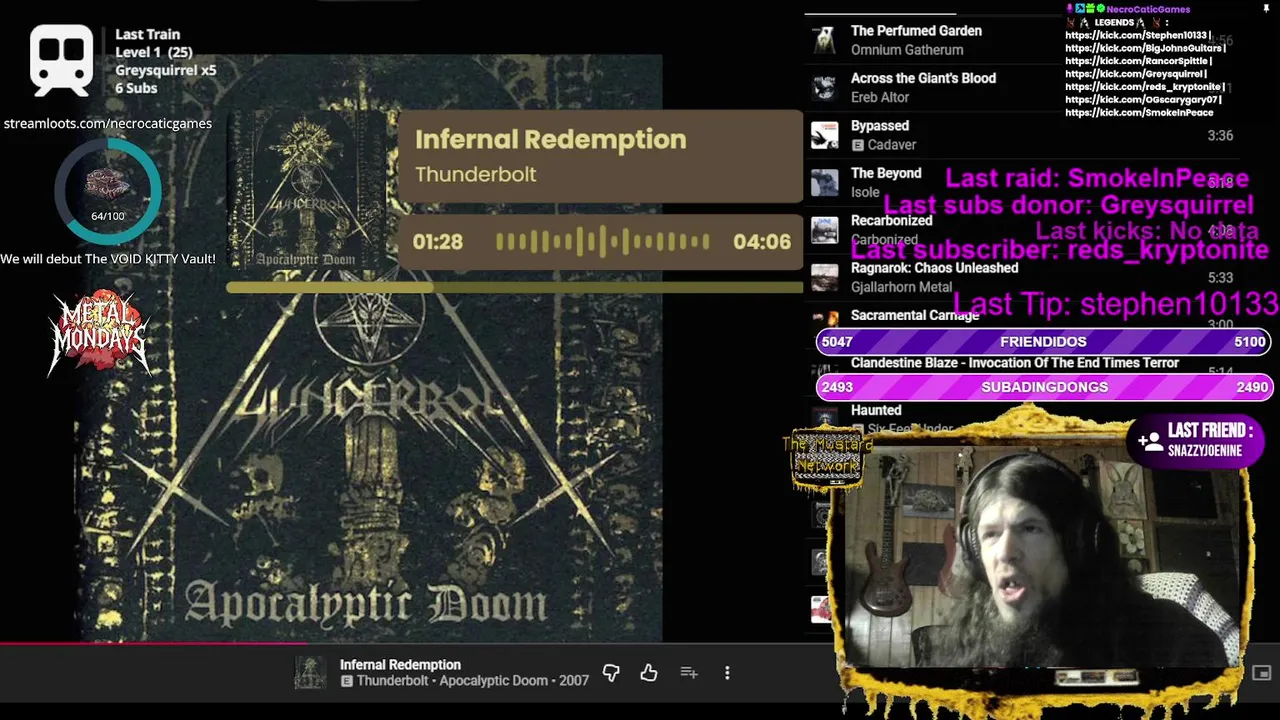Click The Perfumed Garden album thumbnail
This screenshot has height=720, width=1280.
pos(824,40)
